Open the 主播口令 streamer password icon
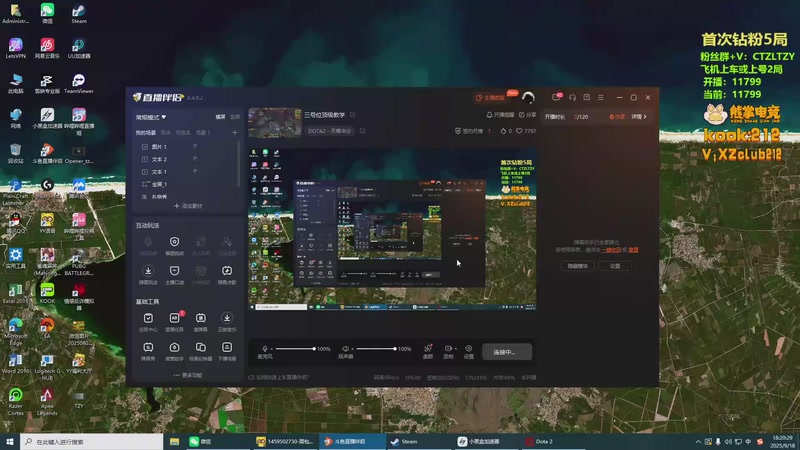The height and width of the screenshot is (450, 800). pyautogui.click(x=174, y=274)
